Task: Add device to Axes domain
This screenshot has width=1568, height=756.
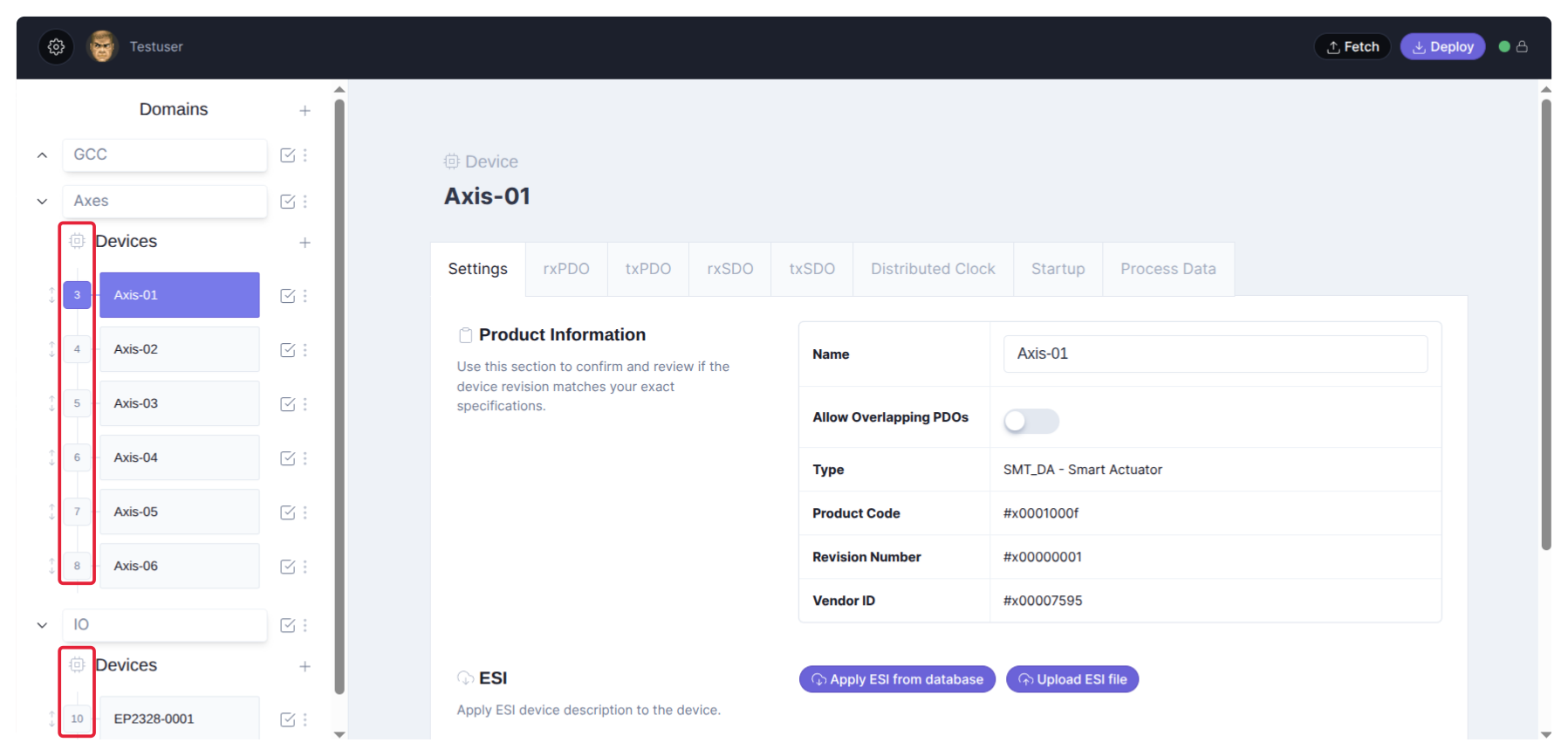Action: [305, 243]
